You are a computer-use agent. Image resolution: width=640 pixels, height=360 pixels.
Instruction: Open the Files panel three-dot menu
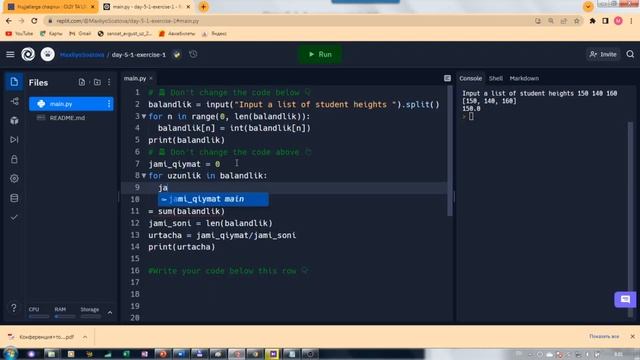[109, 82]
